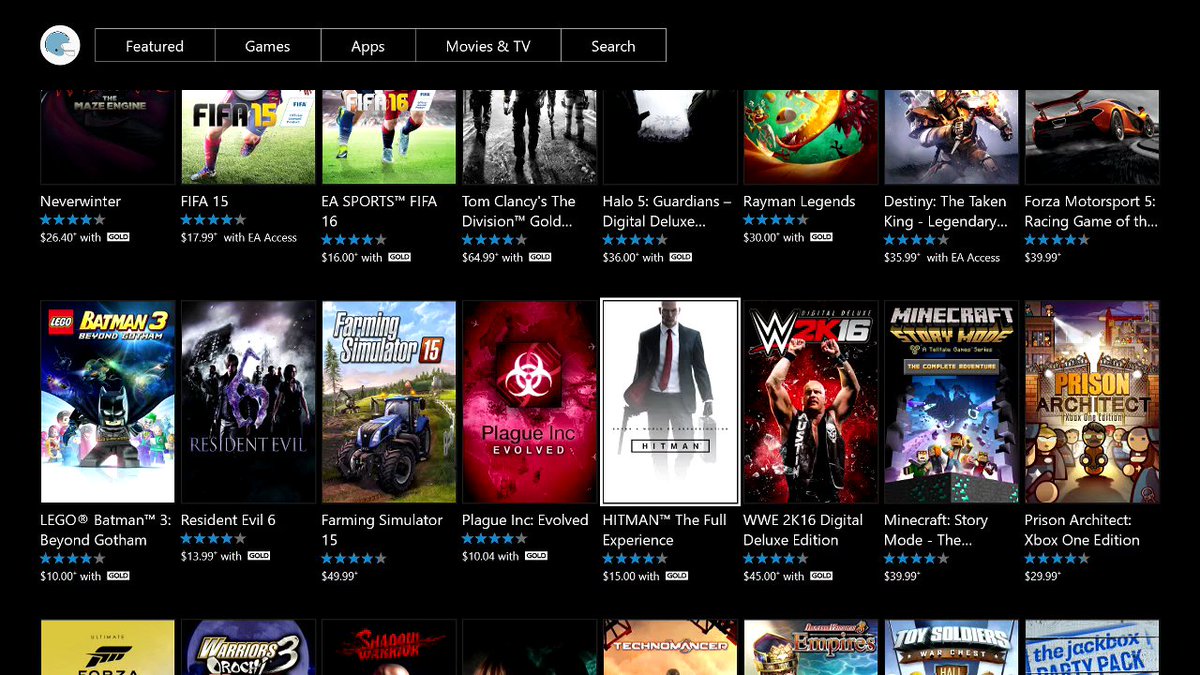Screen dimensions: 1200x675
Task: Click the star rating under Forza Motorsport 5
Action: pos(1058,240)
